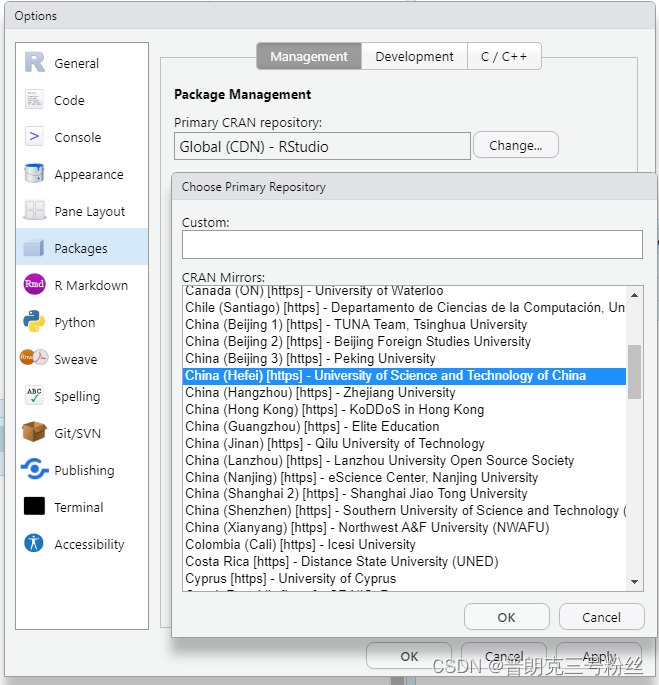Select China (Guangzhou) Elite Education mirror

coord(404,426)
